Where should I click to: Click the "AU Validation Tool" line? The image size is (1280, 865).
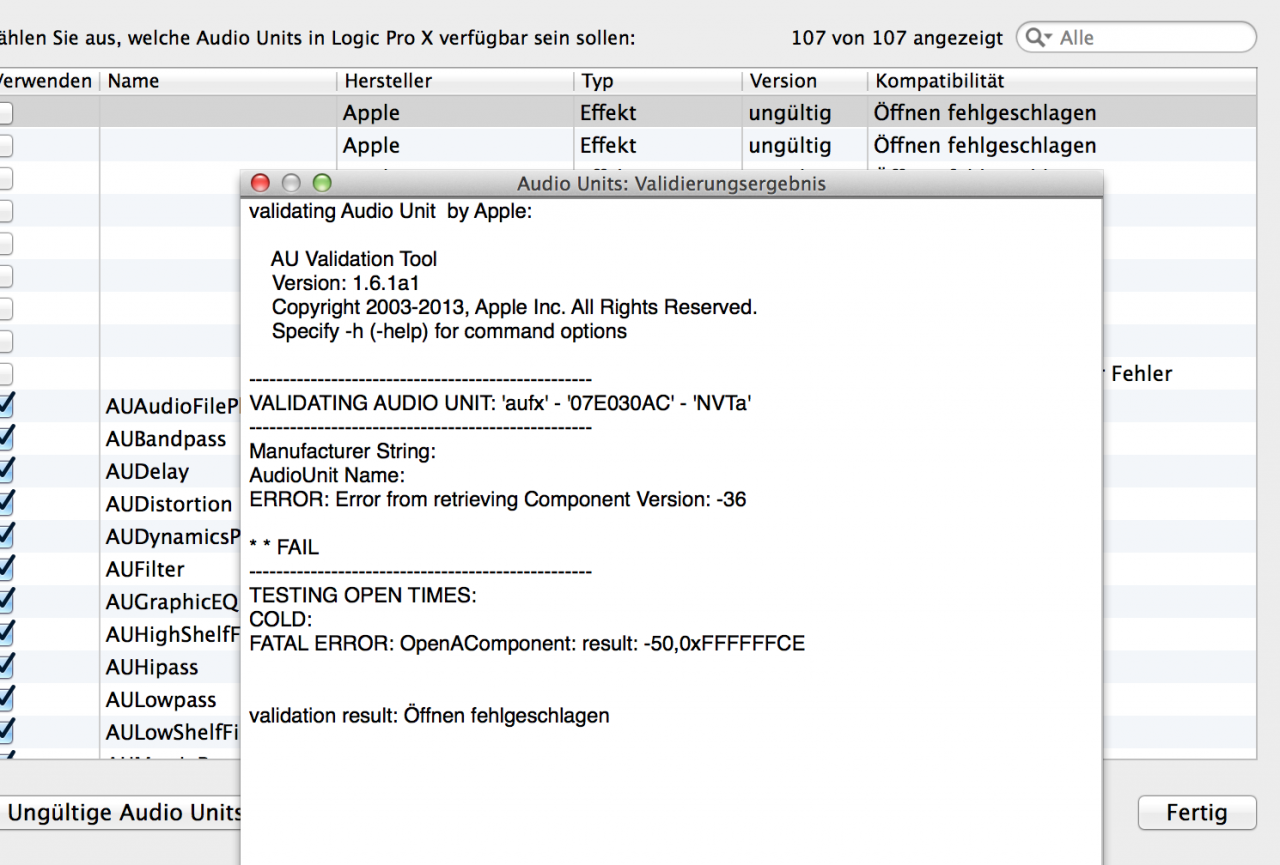[x=354, y=259]
